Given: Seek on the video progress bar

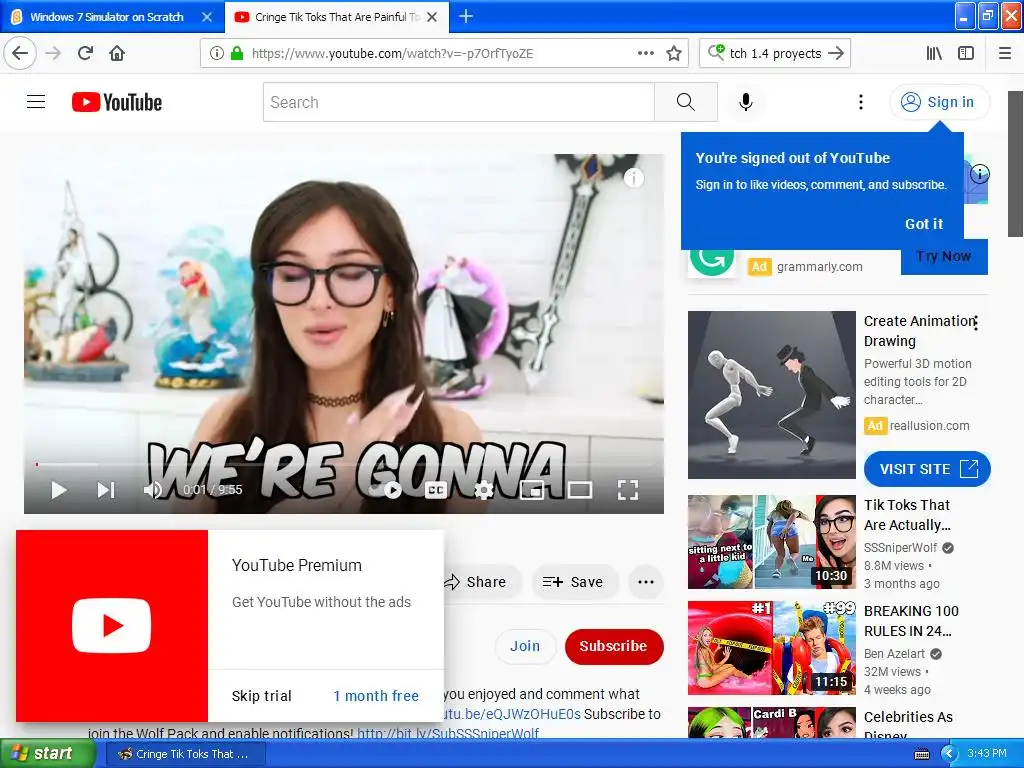Looking at the screenshot, I should point(344,464).
